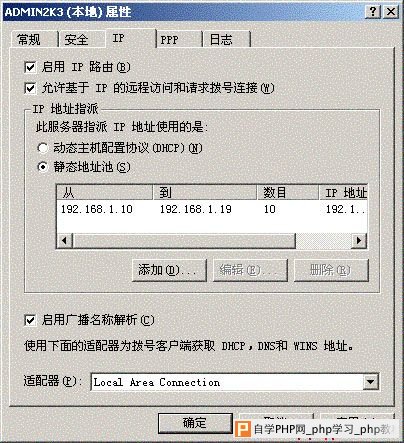
Task: Open the PPP tab
Action: [179, 40]
